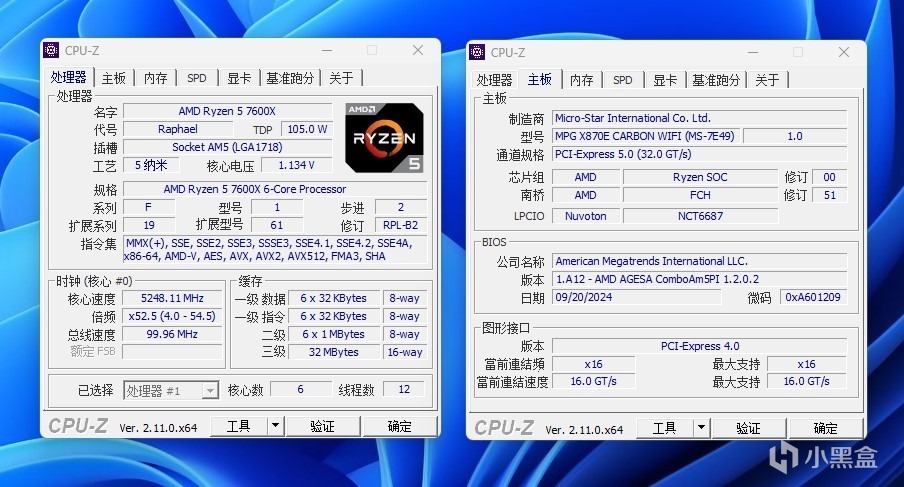The image size is (904, 487).
Task: Click the PCI-Express 5.0 (32.0 GT/s) field
Action: 699,154
